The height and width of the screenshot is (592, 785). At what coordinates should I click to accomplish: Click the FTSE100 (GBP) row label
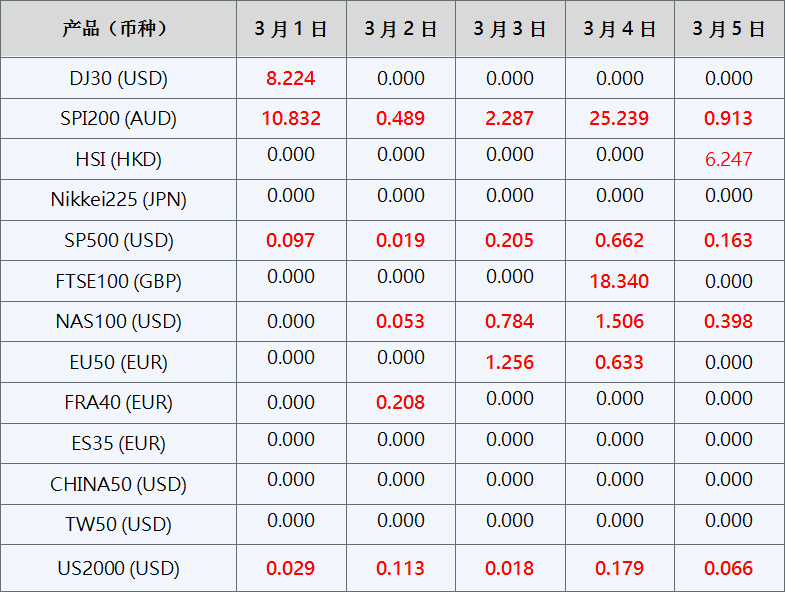click(x=118, y=281)
